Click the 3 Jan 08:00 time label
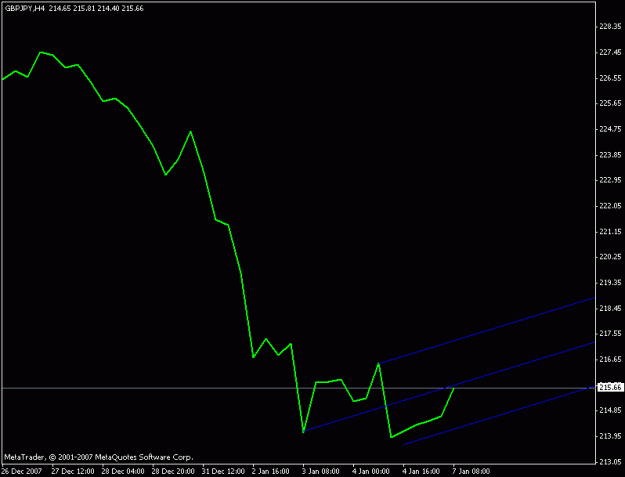This screenshot has height=477, width=625. pos(321,471)
